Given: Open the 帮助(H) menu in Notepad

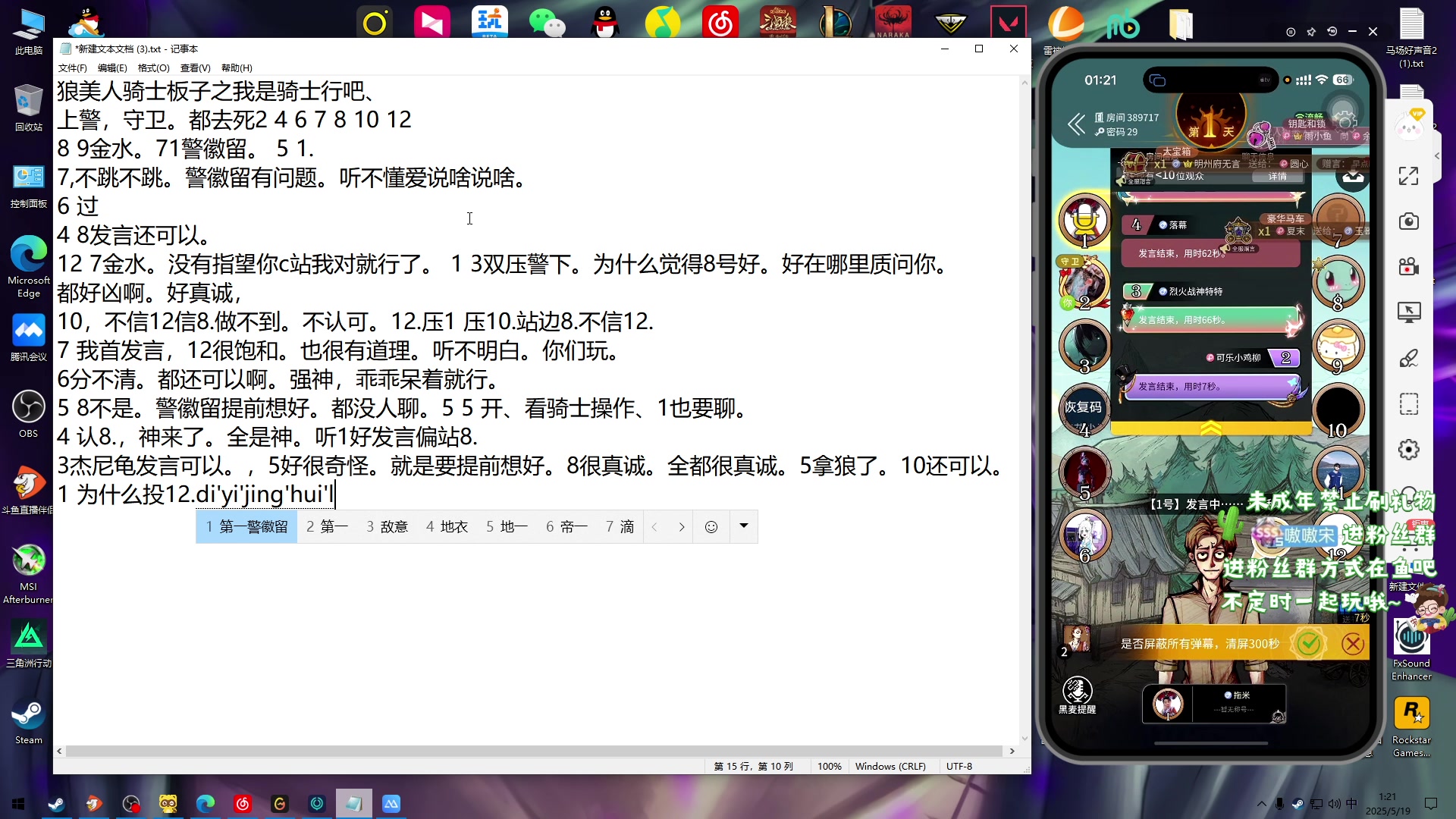Looking at the screenshot, I should coord(237,68).
